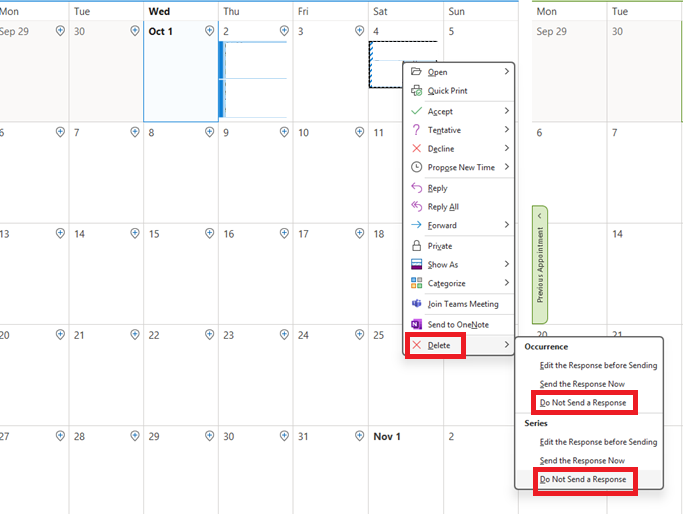The image size is (683, 514).
Task: Click the Quick Print printer icon
Action: [x=416, y=91]
